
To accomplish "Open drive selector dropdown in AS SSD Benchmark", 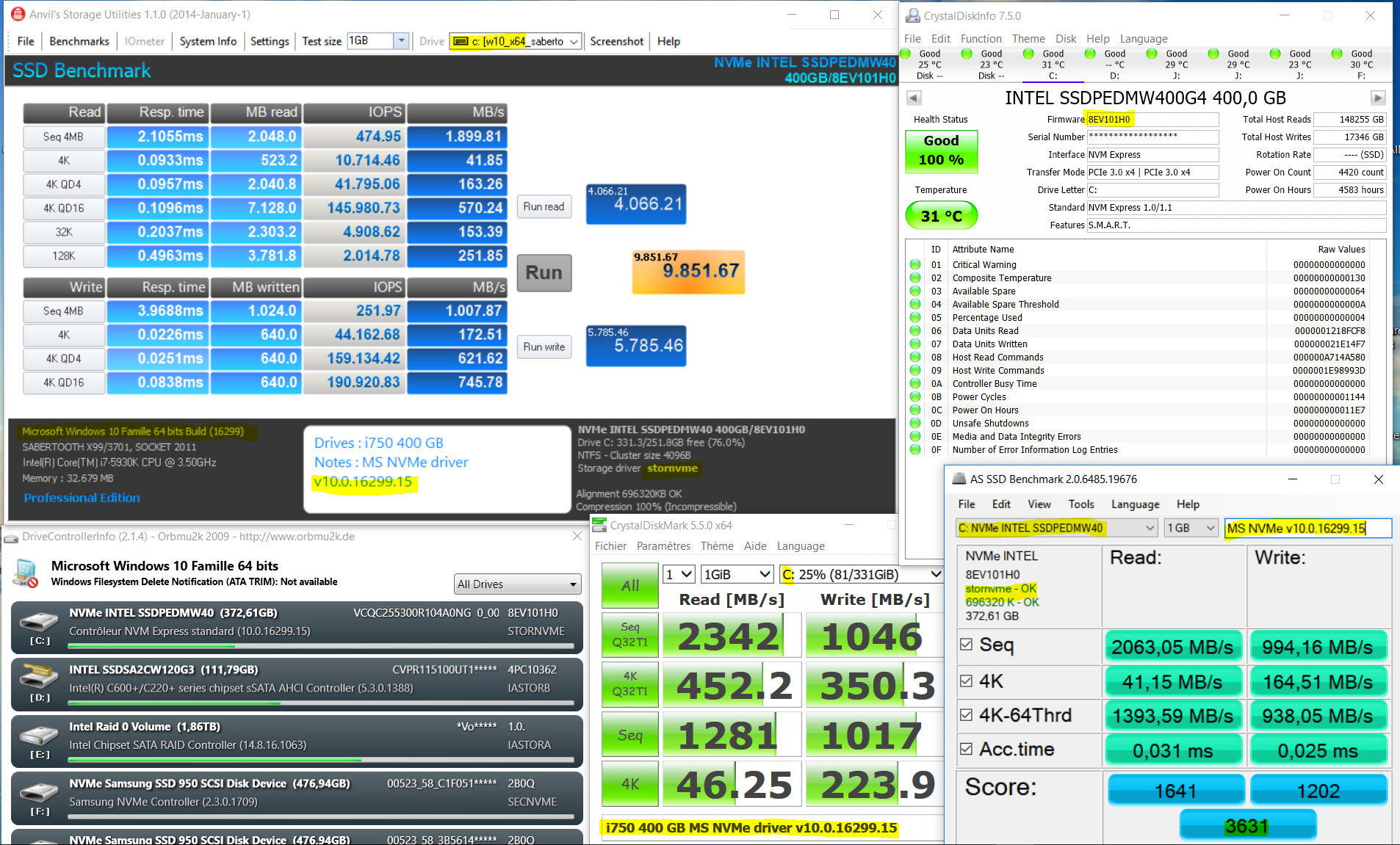I will [x=1057, y=528].
